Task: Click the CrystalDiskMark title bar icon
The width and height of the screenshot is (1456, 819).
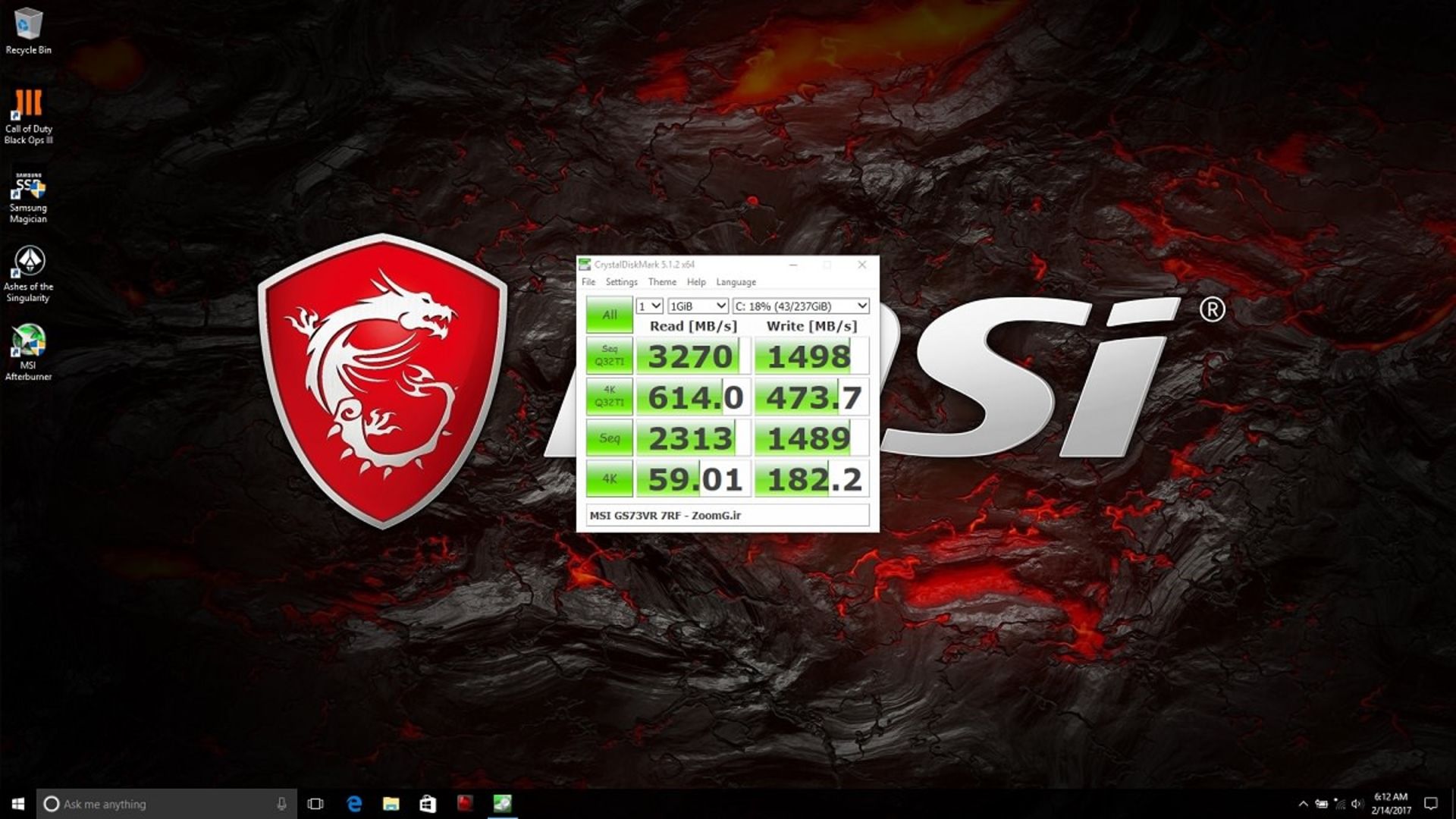Action: coord(585,265)
